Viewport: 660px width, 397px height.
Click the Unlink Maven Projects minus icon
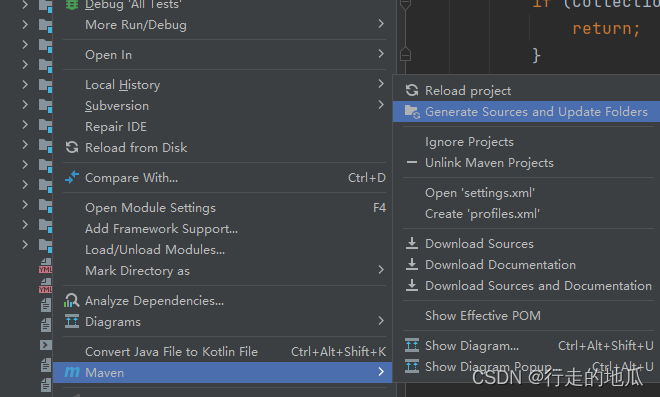[412, 163]
